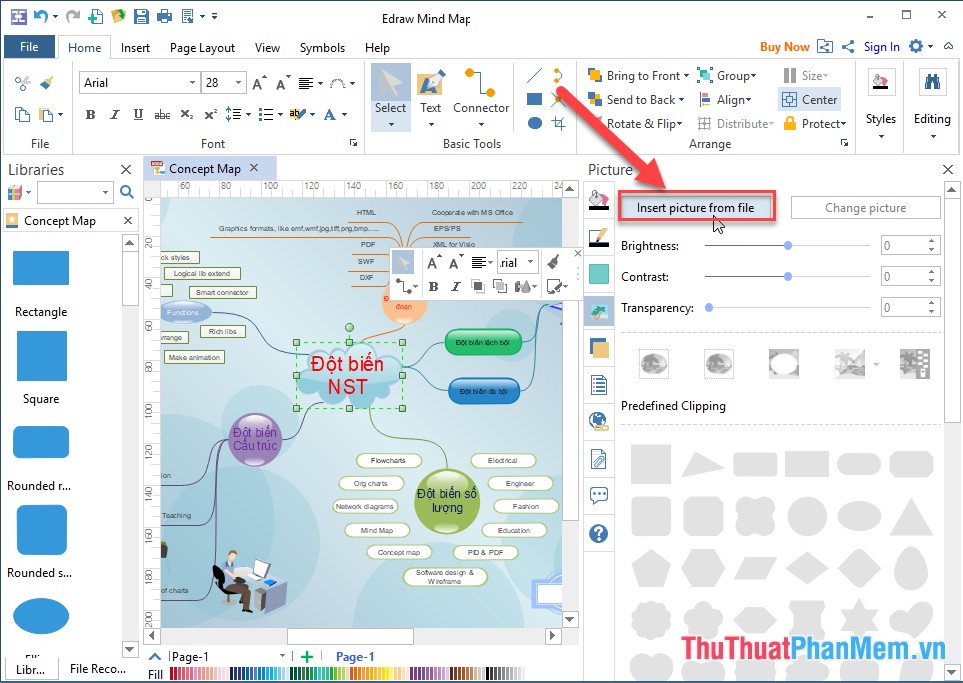Toggle underline formatting
963x683 pixels.
tap(137, 114)
